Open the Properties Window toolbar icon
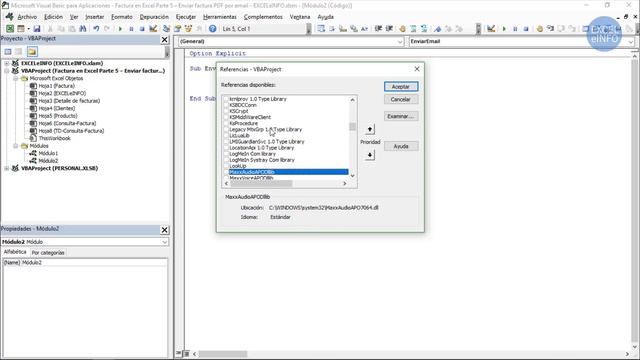This screenshot has width=640, height=360. [x=177, y=29]
